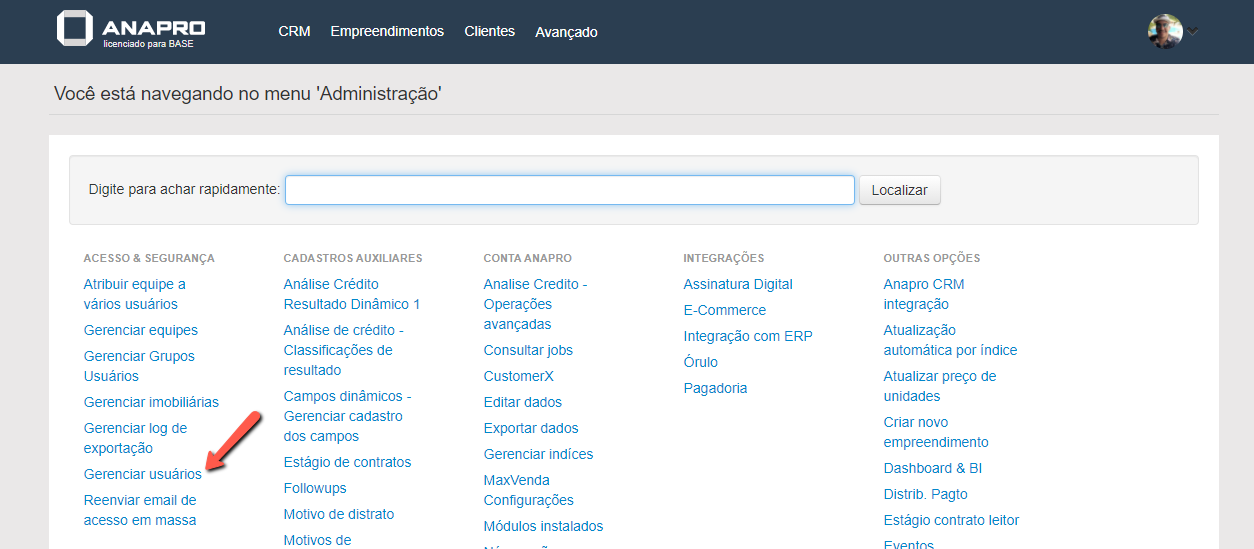The height and width of the screenshot is (549, 1254).
Task: Open the Exportar dados option
Action: [x=530, y=428]
